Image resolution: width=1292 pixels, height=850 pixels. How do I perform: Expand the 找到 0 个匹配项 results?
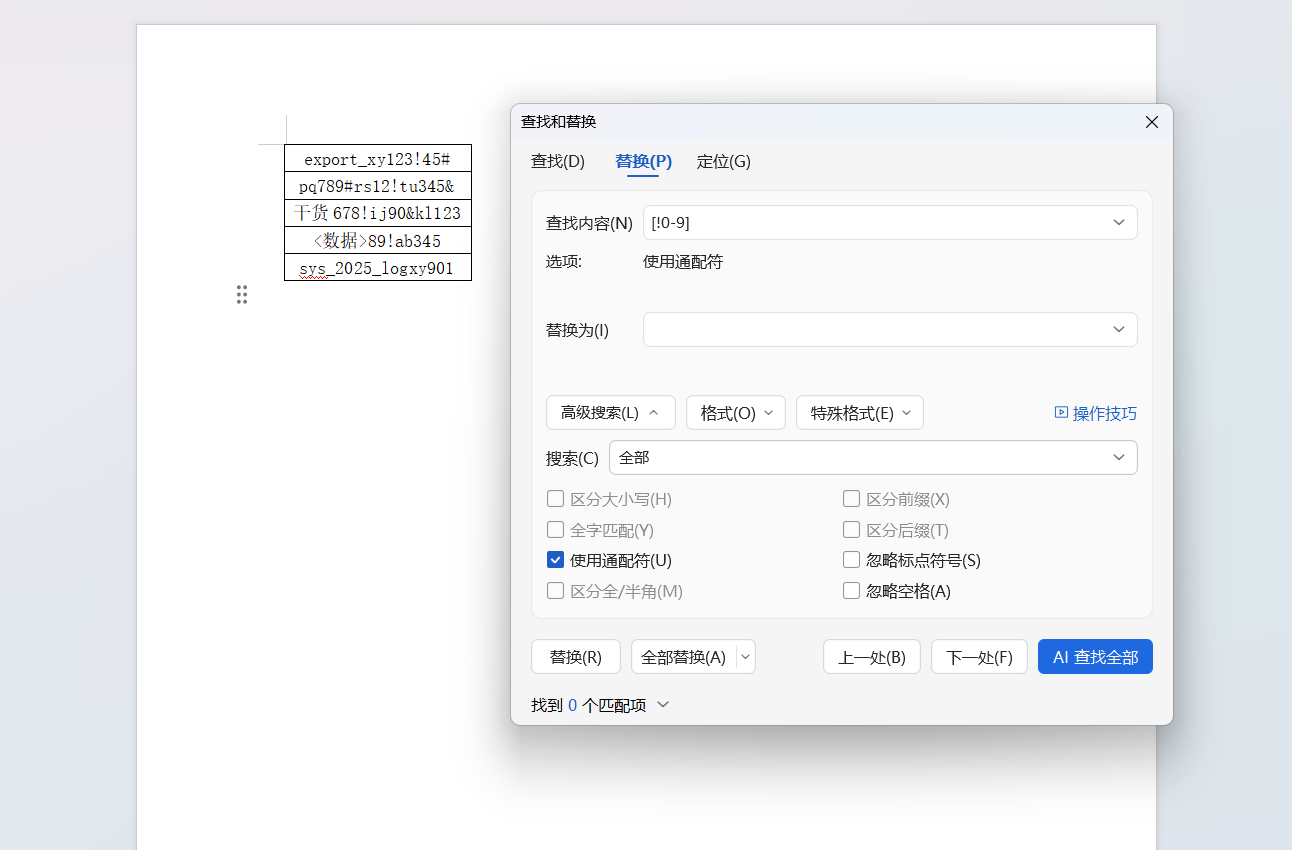(x=663, y=704)
